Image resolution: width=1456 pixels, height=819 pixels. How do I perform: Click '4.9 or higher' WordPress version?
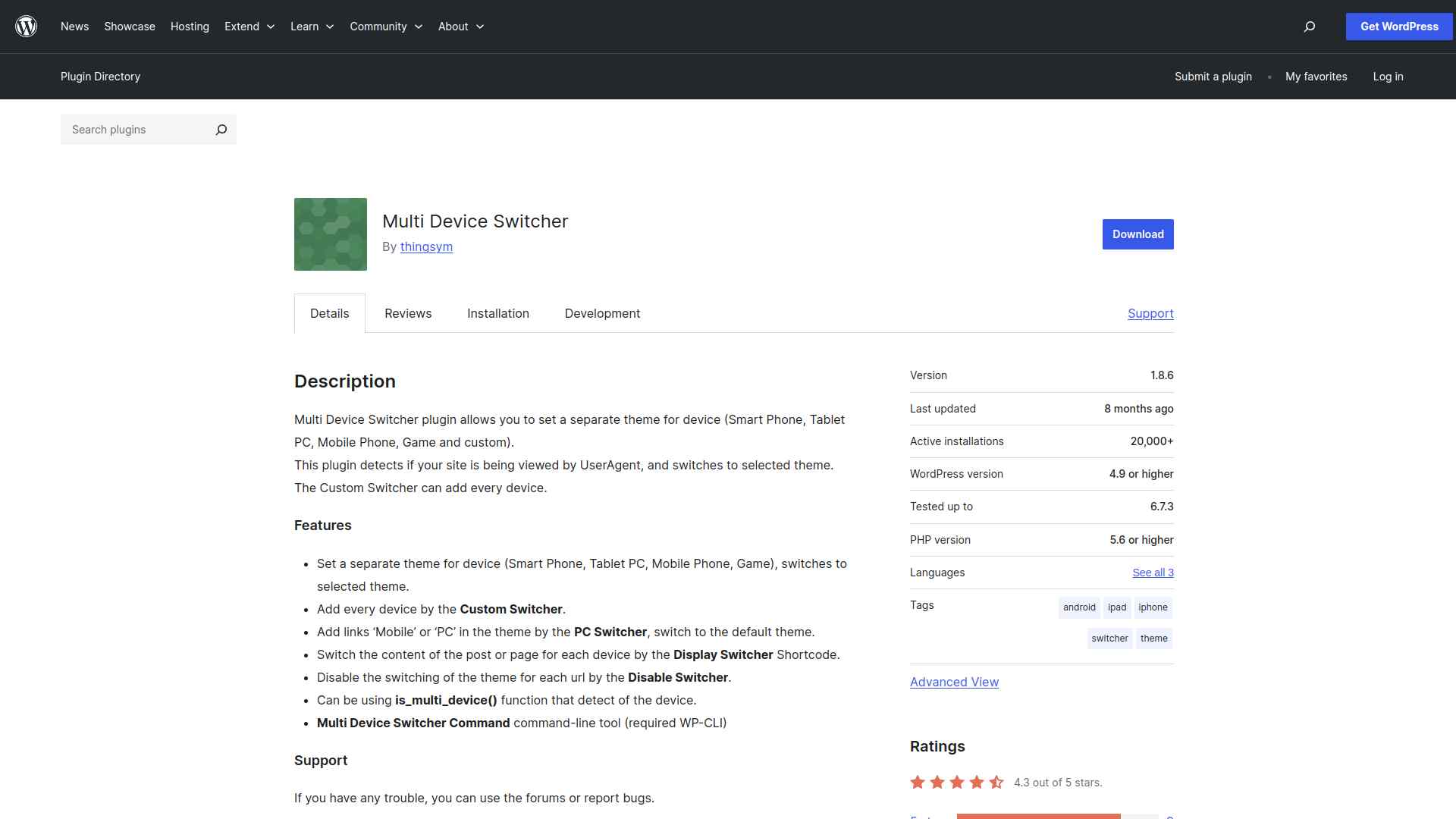click(x=1141, y=474)
